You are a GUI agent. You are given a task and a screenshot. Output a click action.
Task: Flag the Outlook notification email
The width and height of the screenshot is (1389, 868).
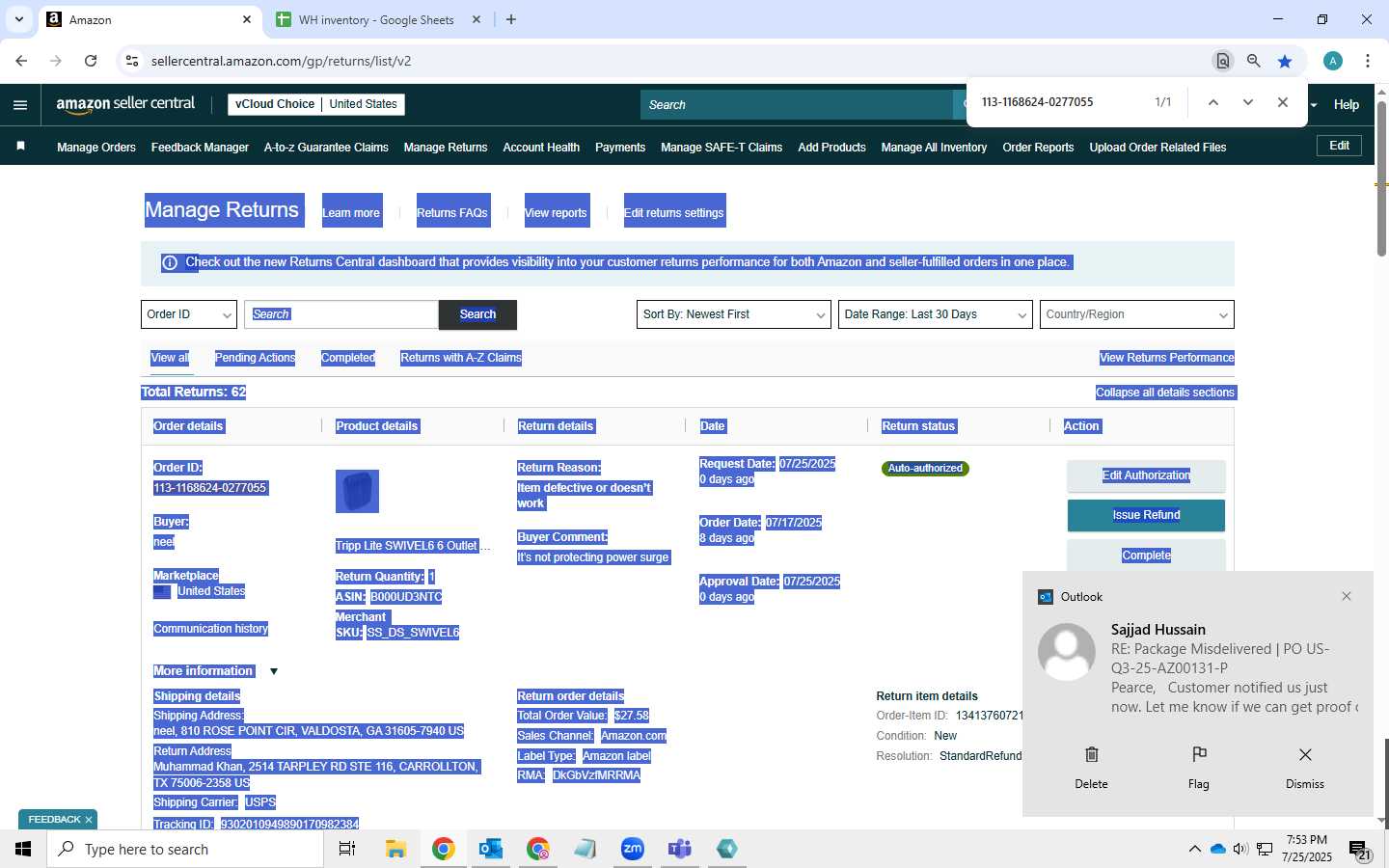[x=1199, y=767]
